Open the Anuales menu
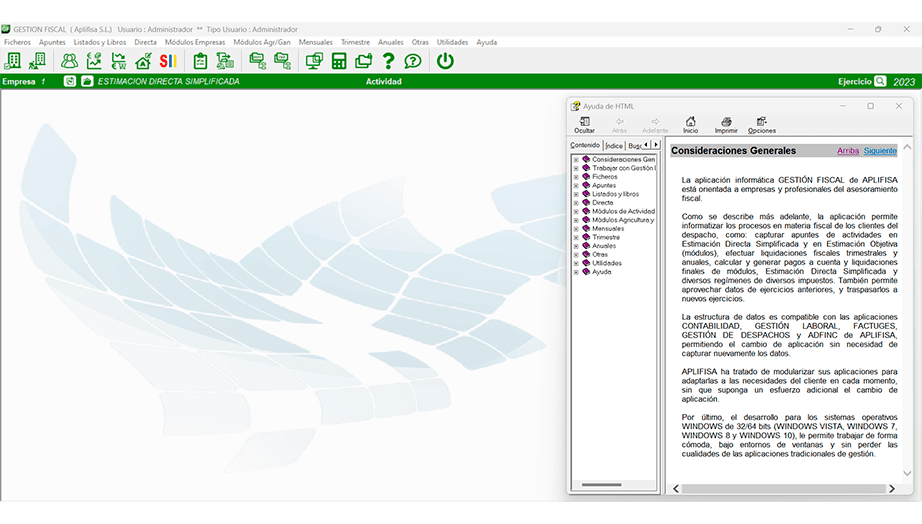Viewport: 922px width, 524px height. [x=390, y=42]
